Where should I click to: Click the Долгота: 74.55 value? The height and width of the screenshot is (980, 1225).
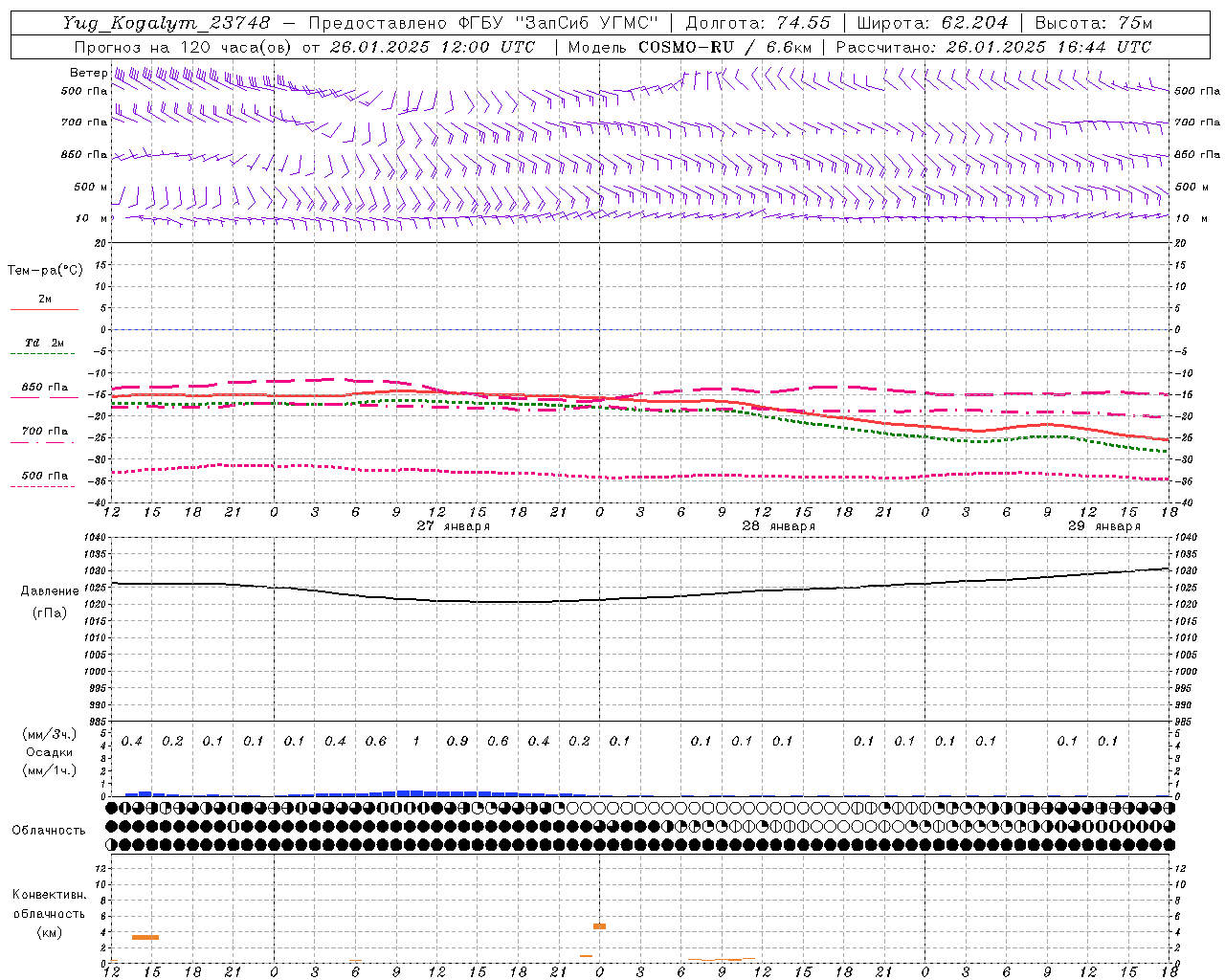(758, 23)
